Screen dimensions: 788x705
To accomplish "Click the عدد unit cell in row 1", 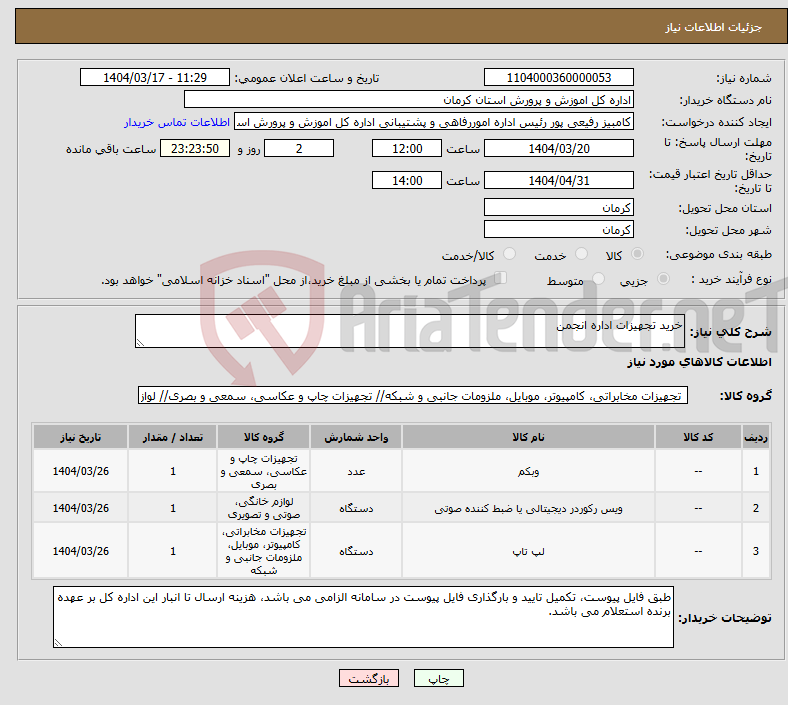I will [x=356, y=471].
